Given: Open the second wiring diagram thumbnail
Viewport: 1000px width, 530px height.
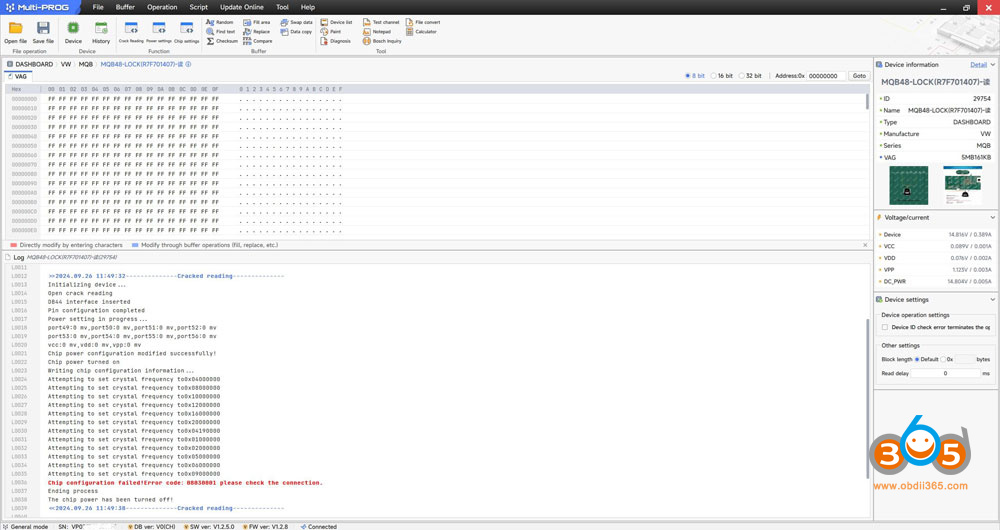Looking at the screenshot, I should tap(962, 185).
